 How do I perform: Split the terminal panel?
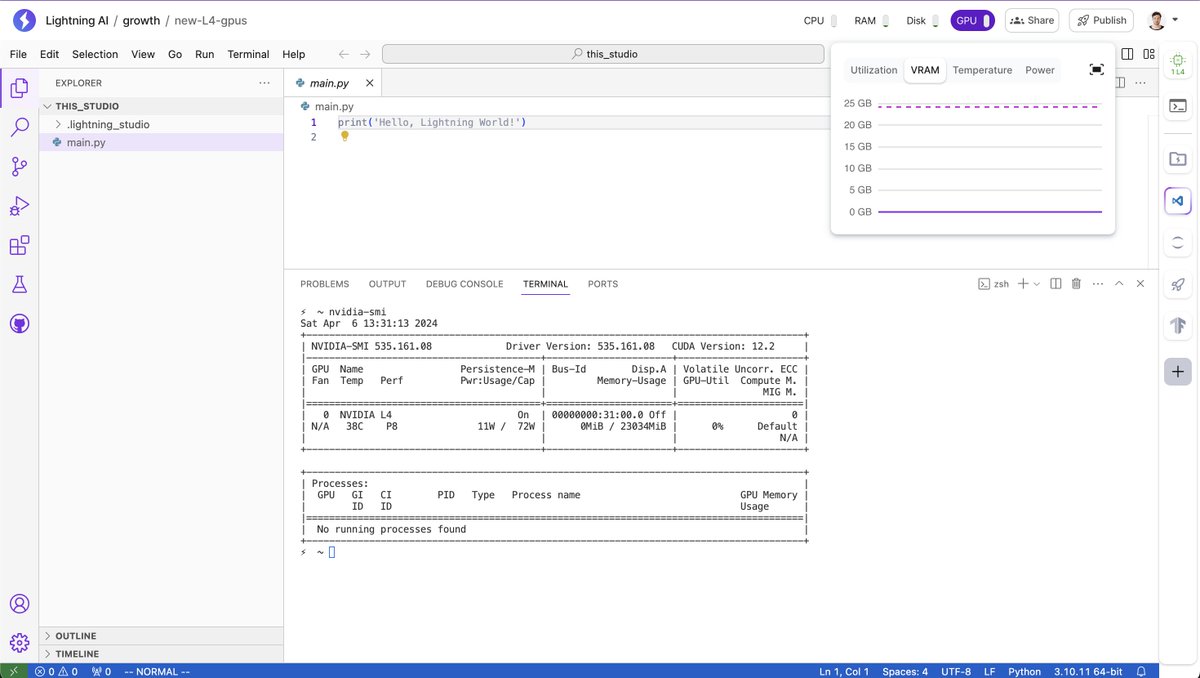pos(1055,284)
